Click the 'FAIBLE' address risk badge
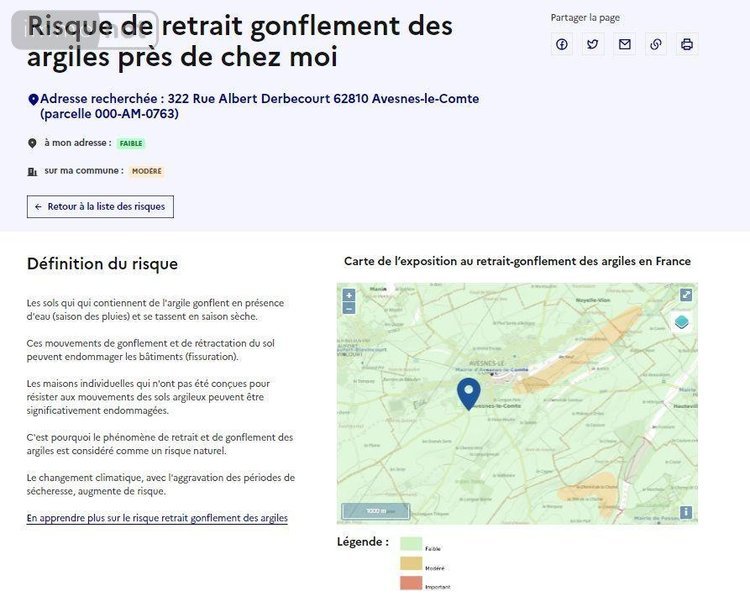This screenshot has width=750, height=616. [131, 144]
